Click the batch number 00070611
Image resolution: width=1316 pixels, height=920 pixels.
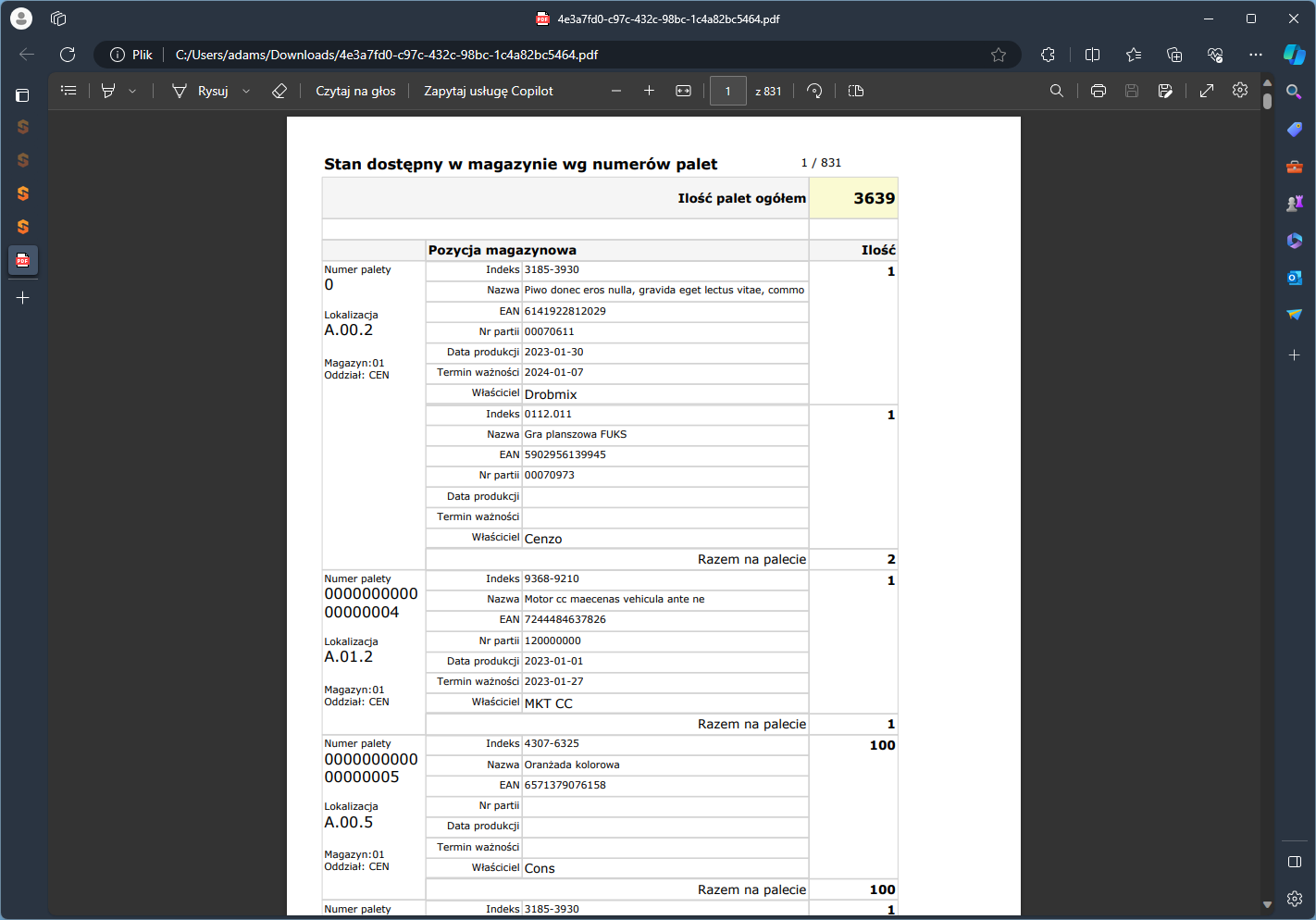coord(550,331)
